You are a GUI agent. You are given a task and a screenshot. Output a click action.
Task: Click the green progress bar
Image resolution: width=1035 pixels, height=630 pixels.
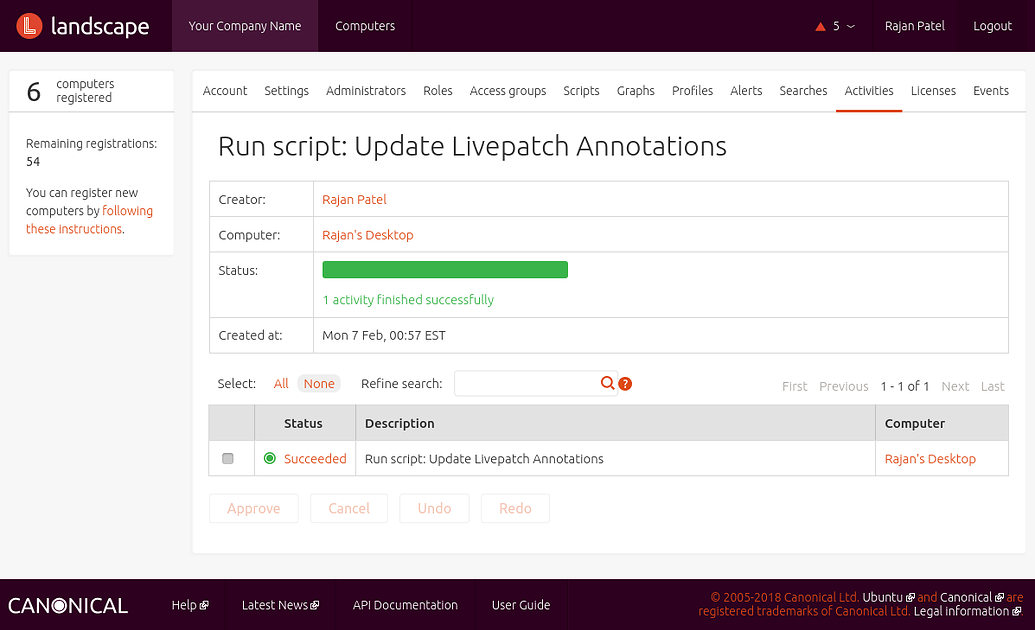point(444,269)
